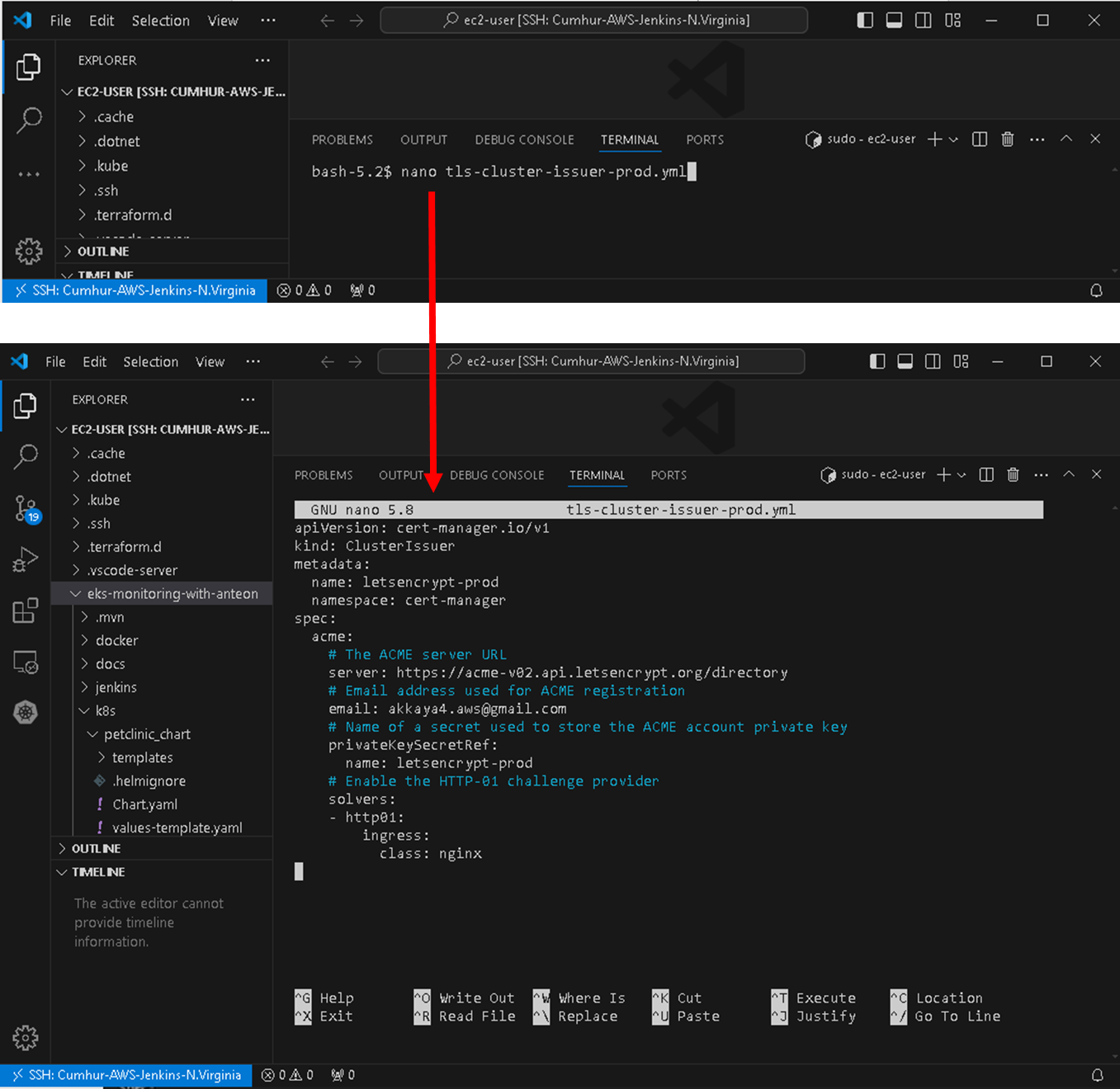Viewport: 1120px width, 1089px height.
Task: Open launch profile dropdown in nano window terminal
Action: pos(962,474)
